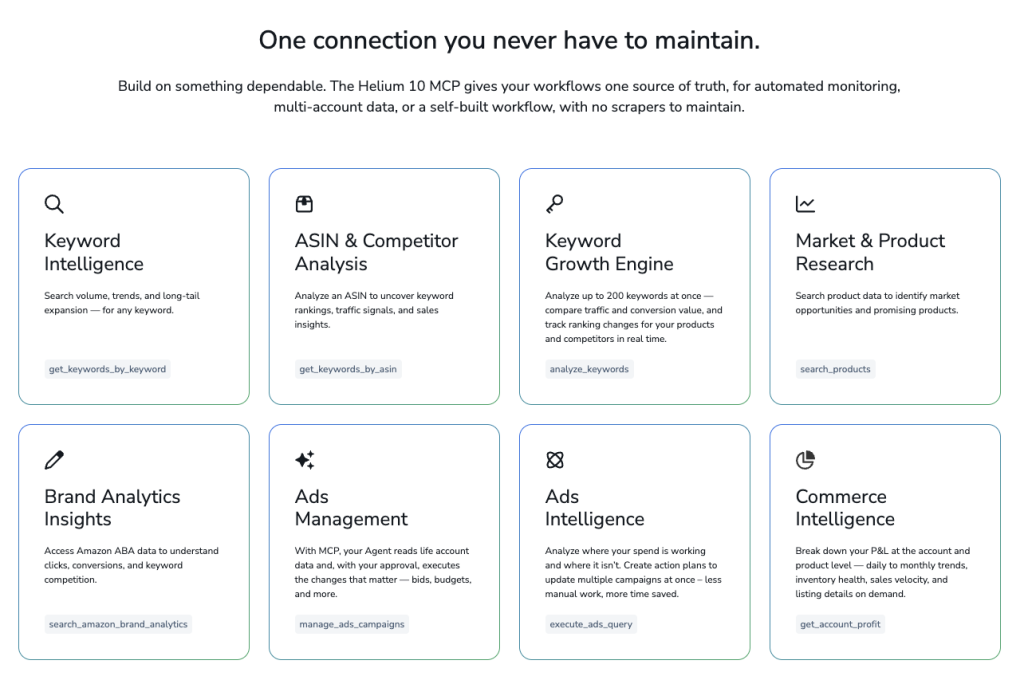
Task: Click the line chart Market & Product Research icon
Action: 805,204
